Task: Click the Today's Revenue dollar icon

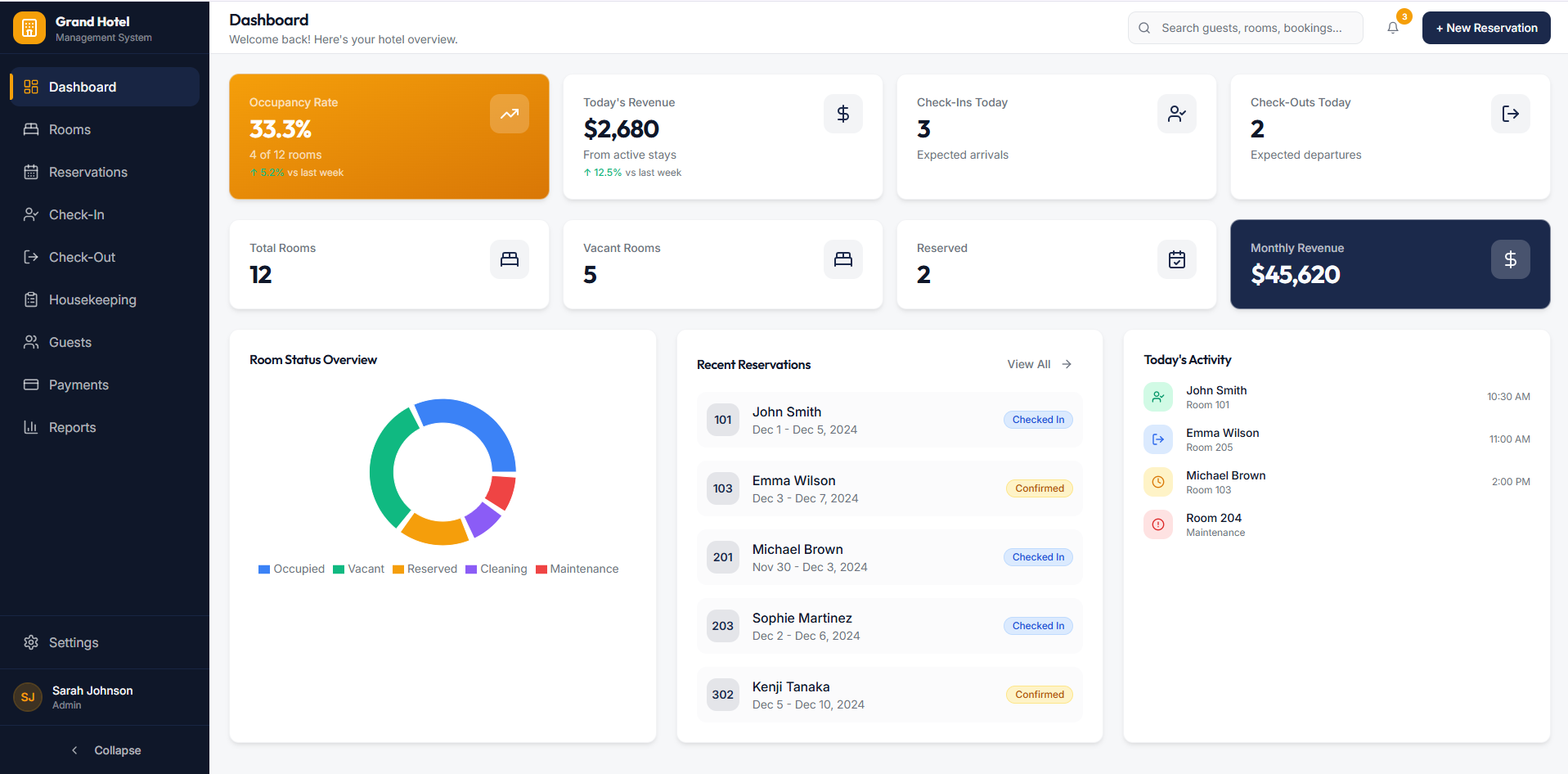Action: (x=843, y=114)
